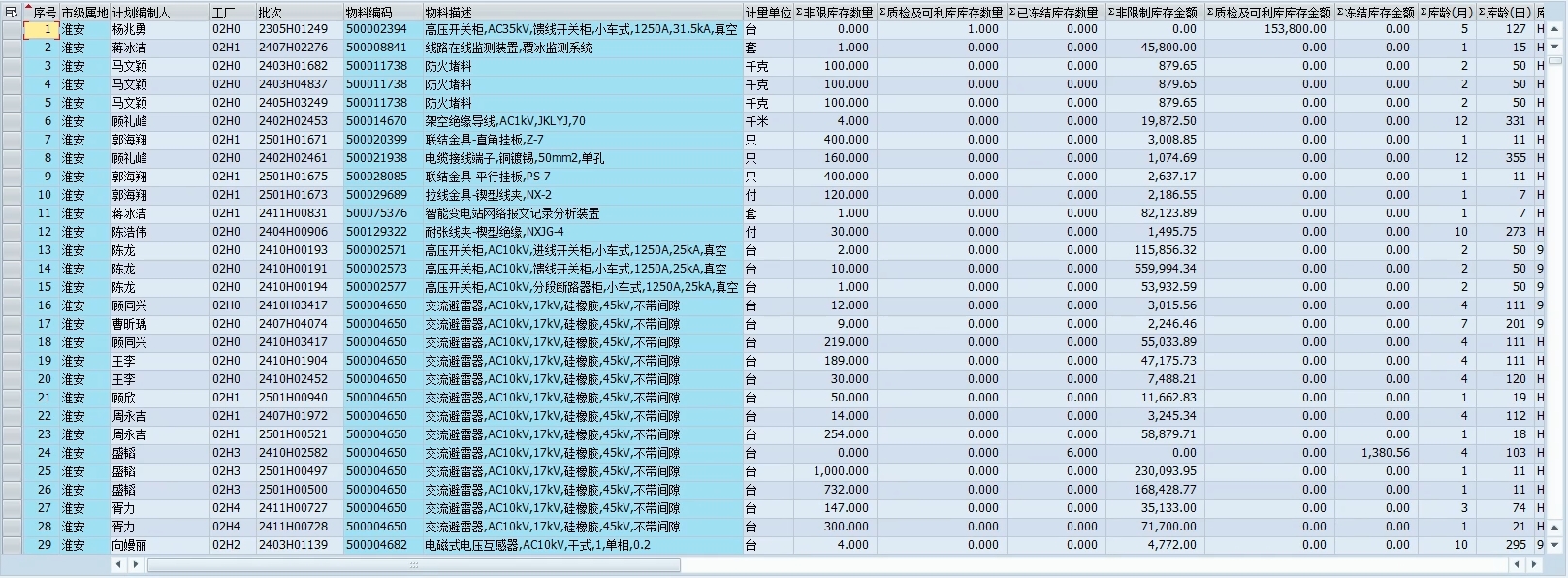Select row 1 using its row selector
This screenshot has width=1568, height=578.
click(11, 29)
